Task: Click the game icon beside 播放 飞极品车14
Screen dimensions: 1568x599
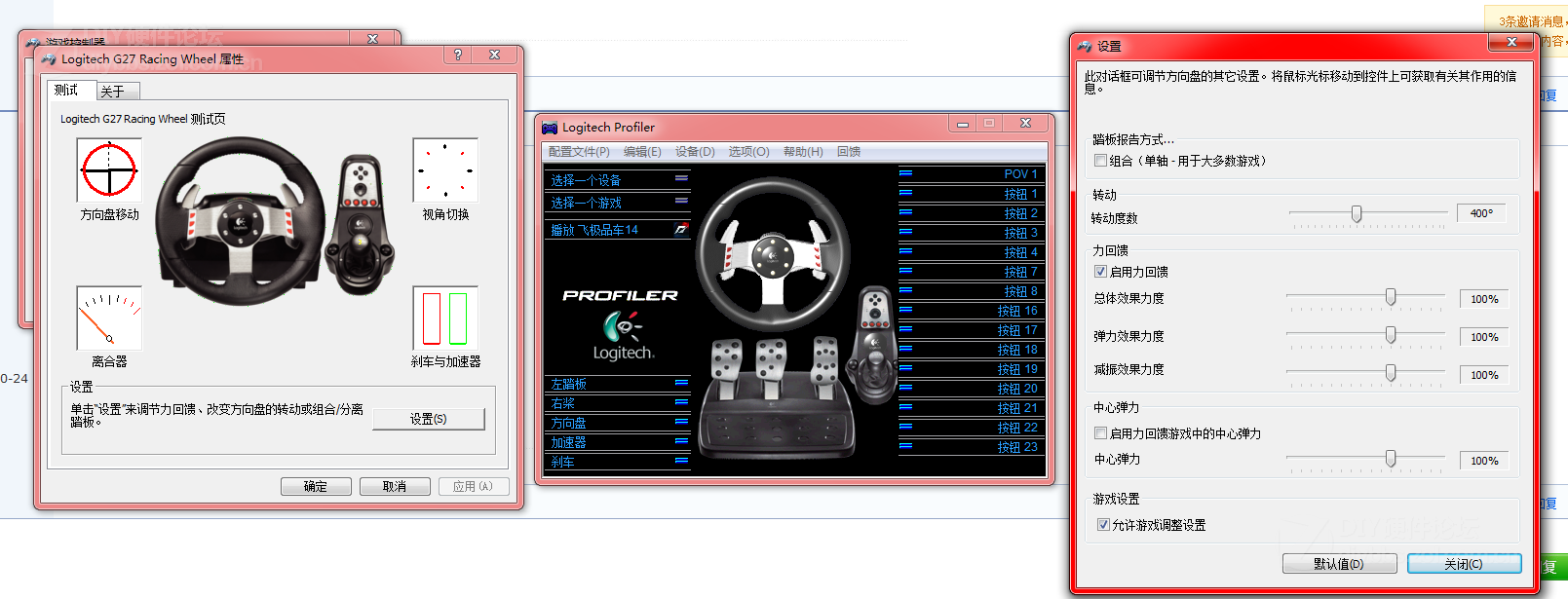Action: pos(681,230)
